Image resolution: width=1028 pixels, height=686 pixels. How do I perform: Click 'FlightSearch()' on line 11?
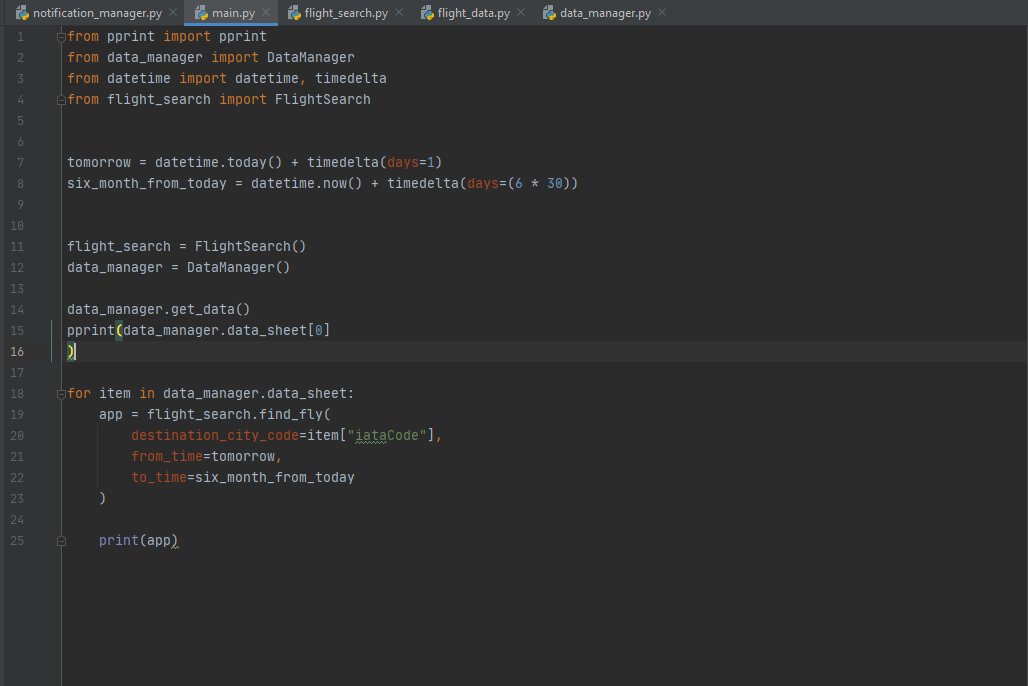250,246
